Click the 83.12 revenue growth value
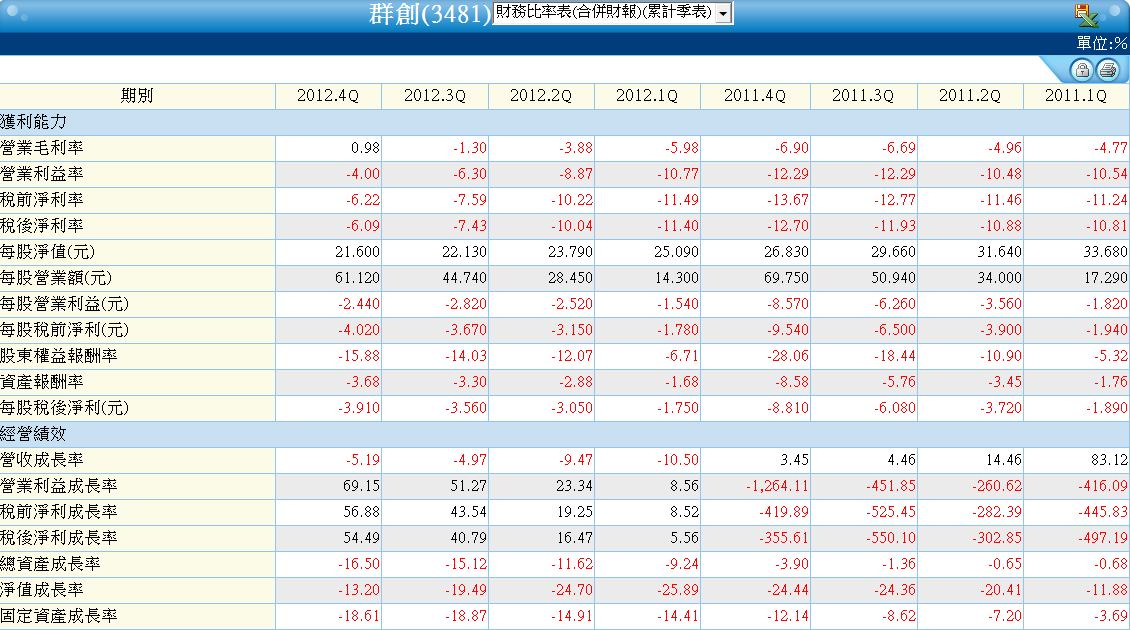1130x630 pixels. [1110, 460]
